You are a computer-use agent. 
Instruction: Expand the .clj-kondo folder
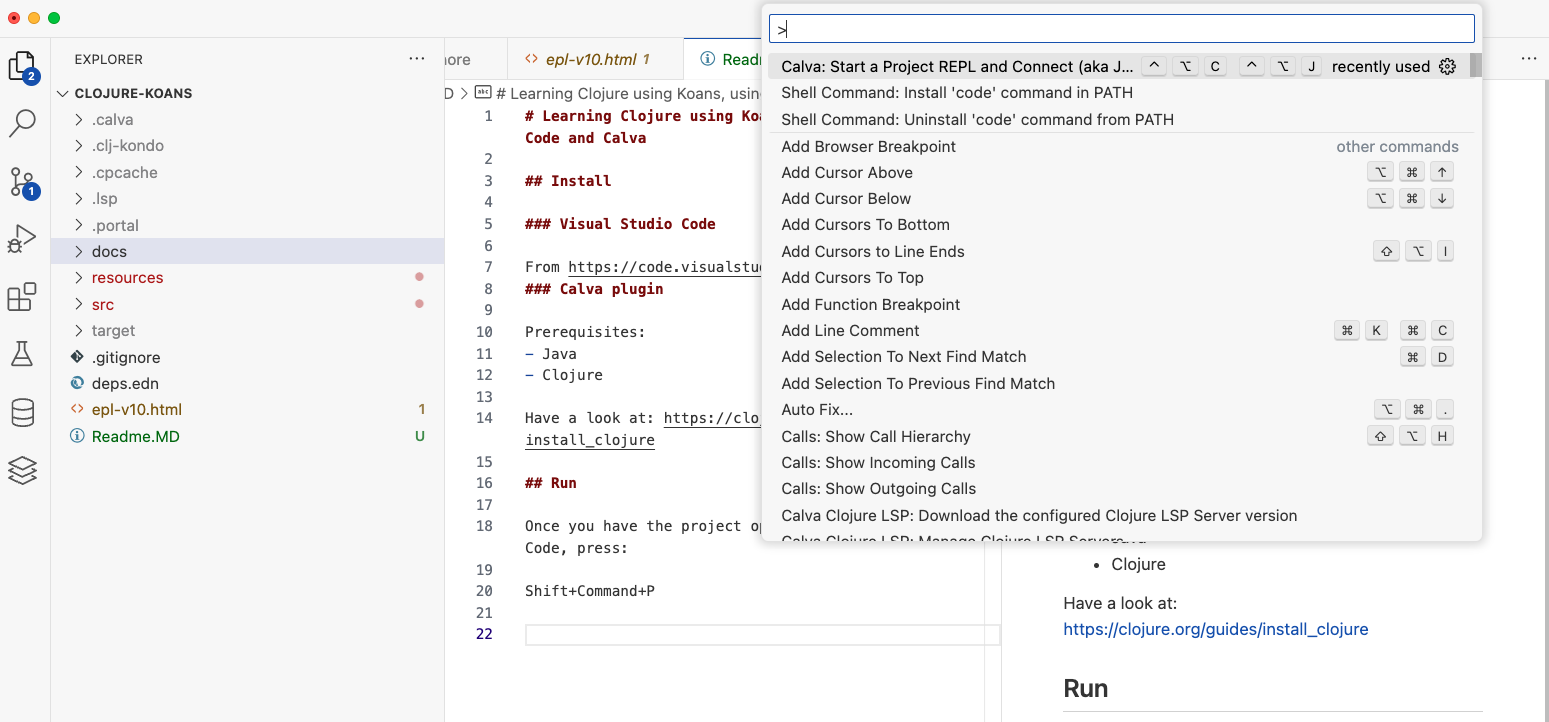[x=80, y=146]
